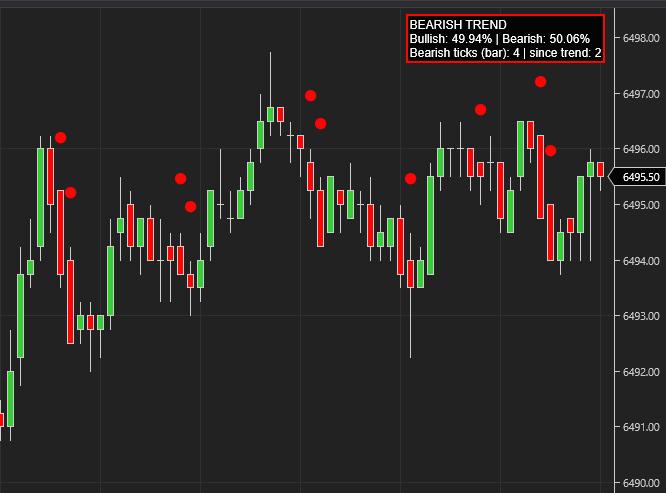Click the 6497.00 price axis label
The image size is (666, 493).
(x=641, y=94)
